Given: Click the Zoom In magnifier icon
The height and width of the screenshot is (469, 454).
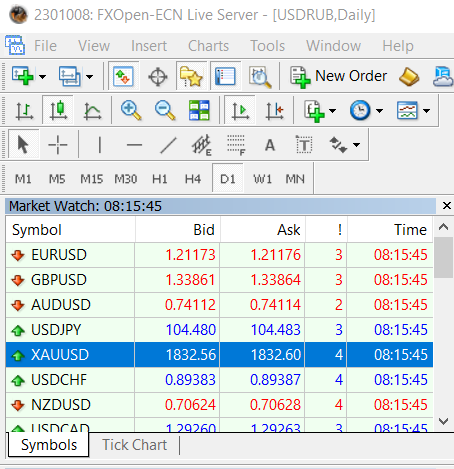Looking at the screenshot, I should pos(131,110).
